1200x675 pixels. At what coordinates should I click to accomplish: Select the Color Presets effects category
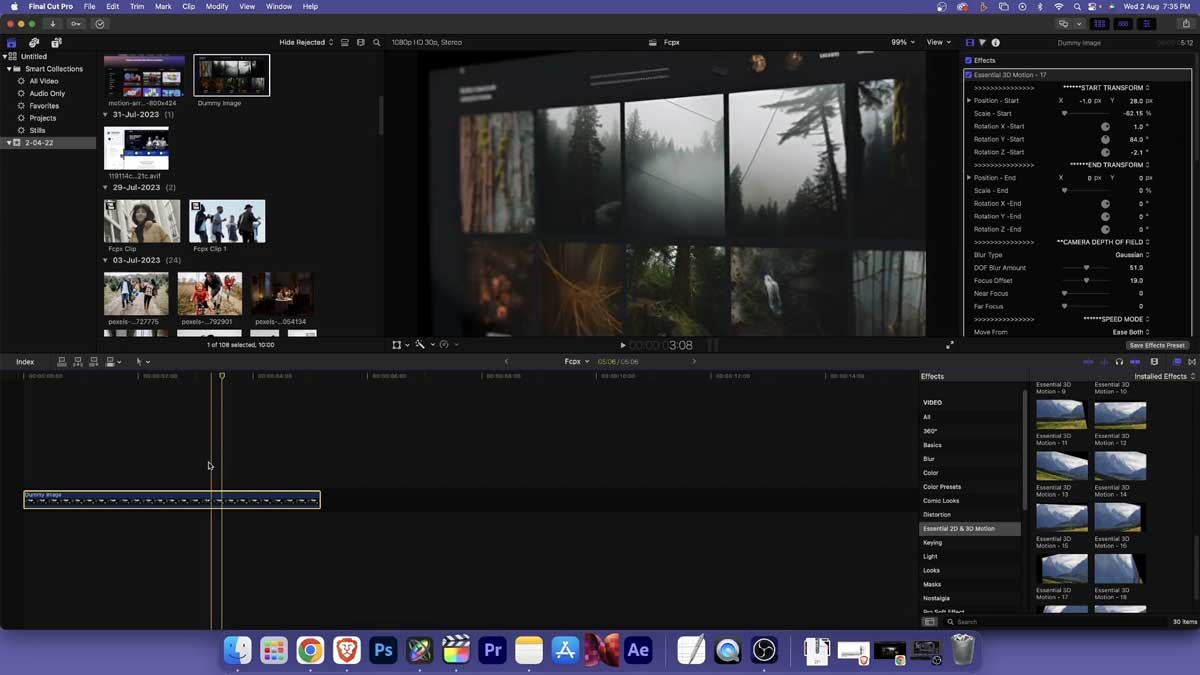[x=942, y=487]
